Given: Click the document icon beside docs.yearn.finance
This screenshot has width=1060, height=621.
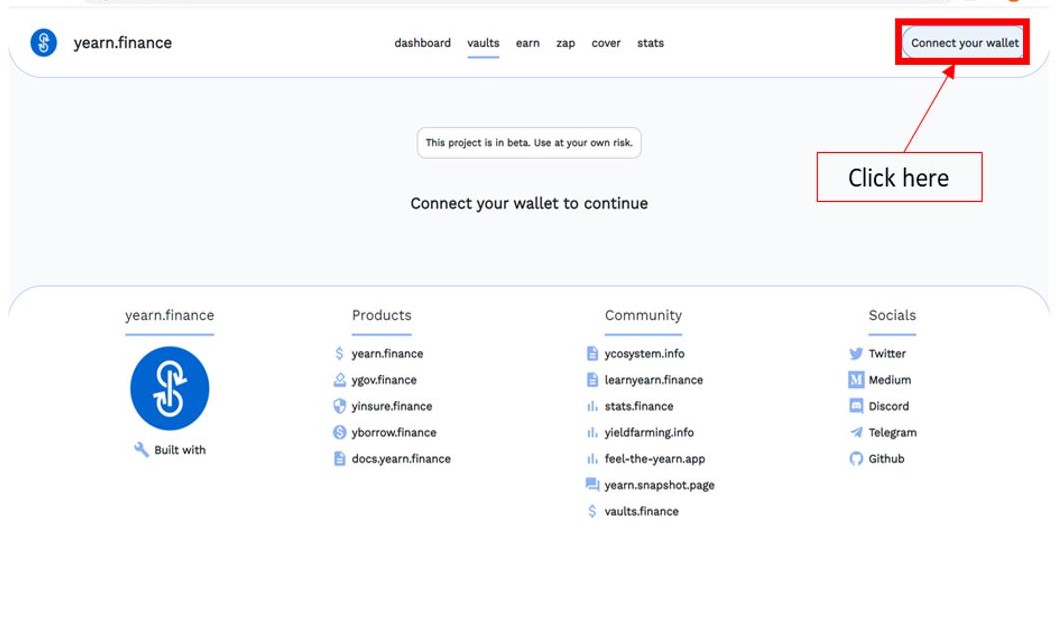Looking at the screenshot, I should pyautogui.click(x=339, y=459).
